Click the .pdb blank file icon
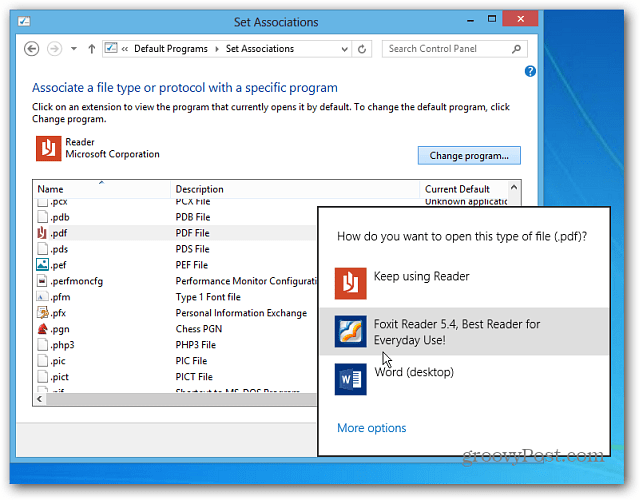640x500 pixels. point(42,217)
